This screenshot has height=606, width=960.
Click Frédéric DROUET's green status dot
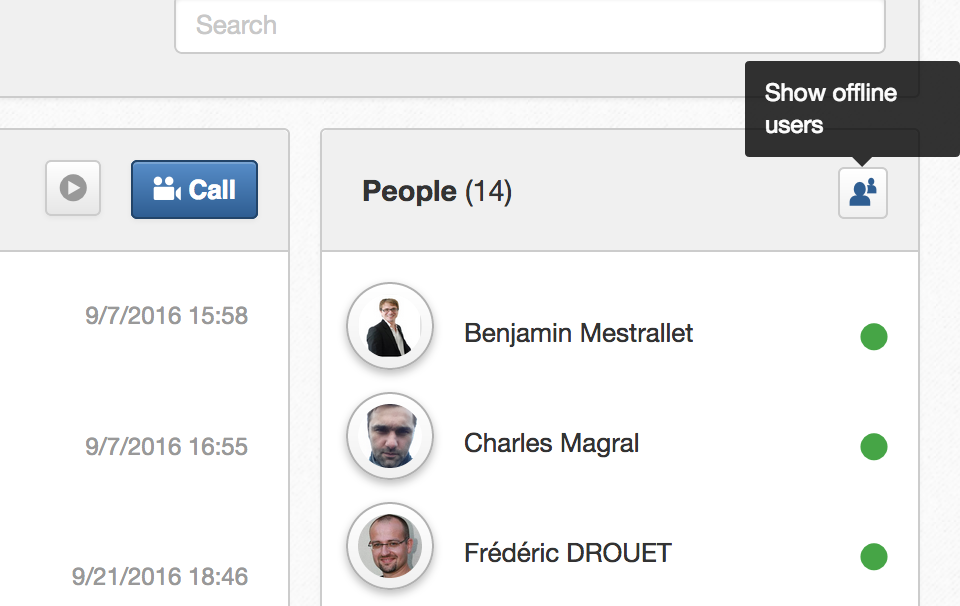874,556
